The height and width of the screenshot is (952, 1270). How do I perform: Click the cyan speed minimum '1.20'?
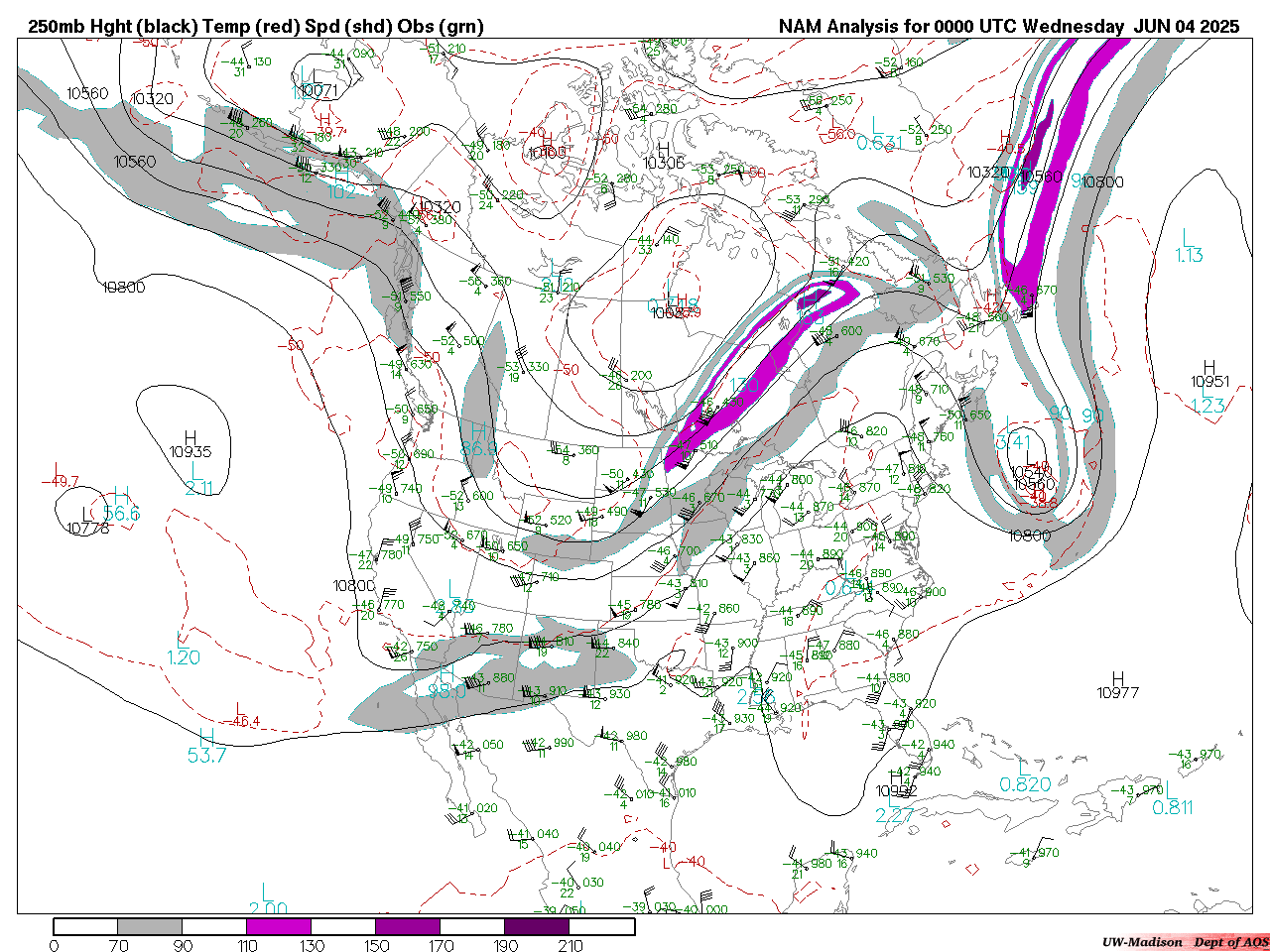pyautogui.click(x=184, y=657)
